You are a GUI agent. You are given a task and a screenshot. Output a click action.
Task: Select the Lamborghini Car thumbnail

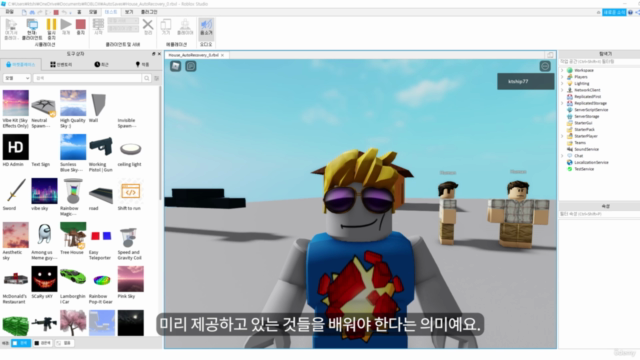point(73,279)
